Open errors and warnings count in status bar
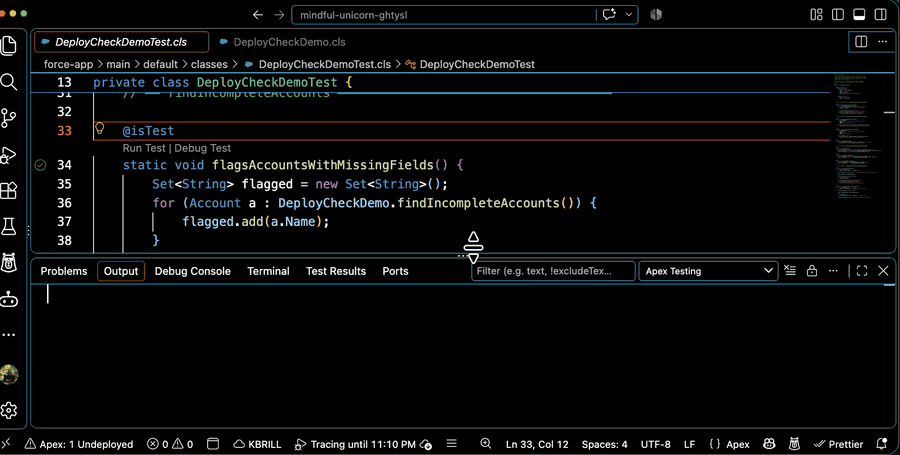 pos(170,444)
